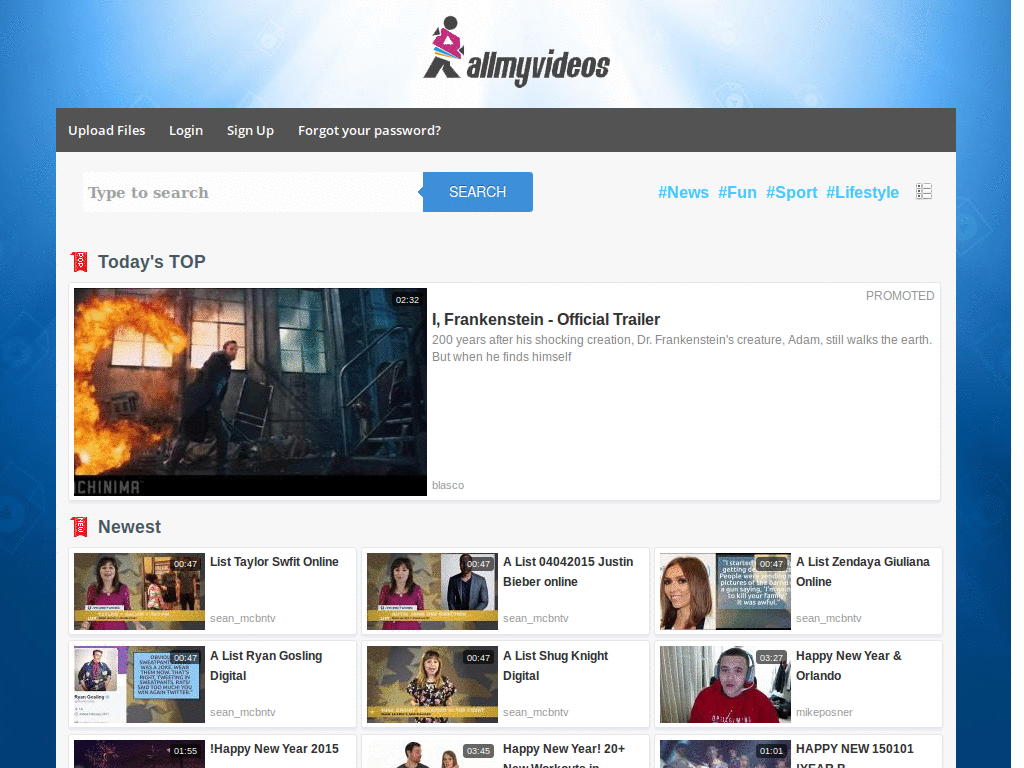Click the I, Frankenstein description text
This screenshot has height=768, width=1024.
pos(682,348)
